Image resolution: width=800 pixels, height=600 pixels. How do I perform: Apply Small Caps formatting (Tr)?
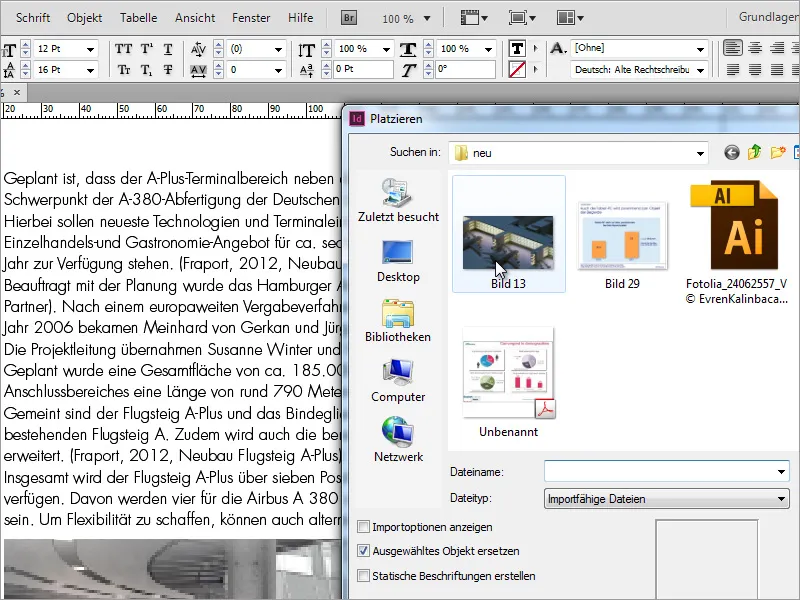pos(123,69)
